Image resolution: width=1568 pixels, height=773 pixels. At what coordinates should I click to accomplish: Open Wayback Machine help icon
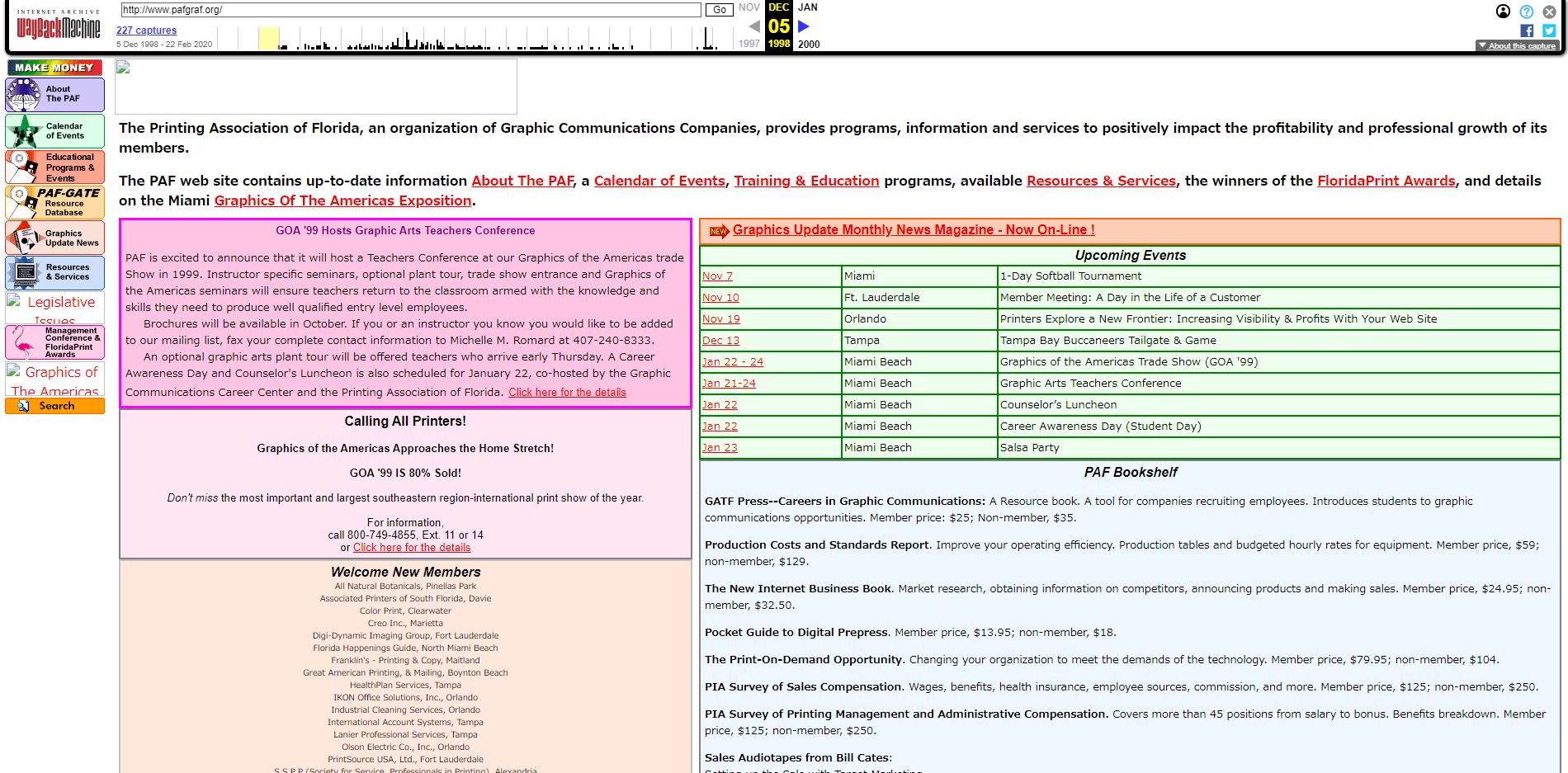pyautogui.click(x=1526, y=12)
